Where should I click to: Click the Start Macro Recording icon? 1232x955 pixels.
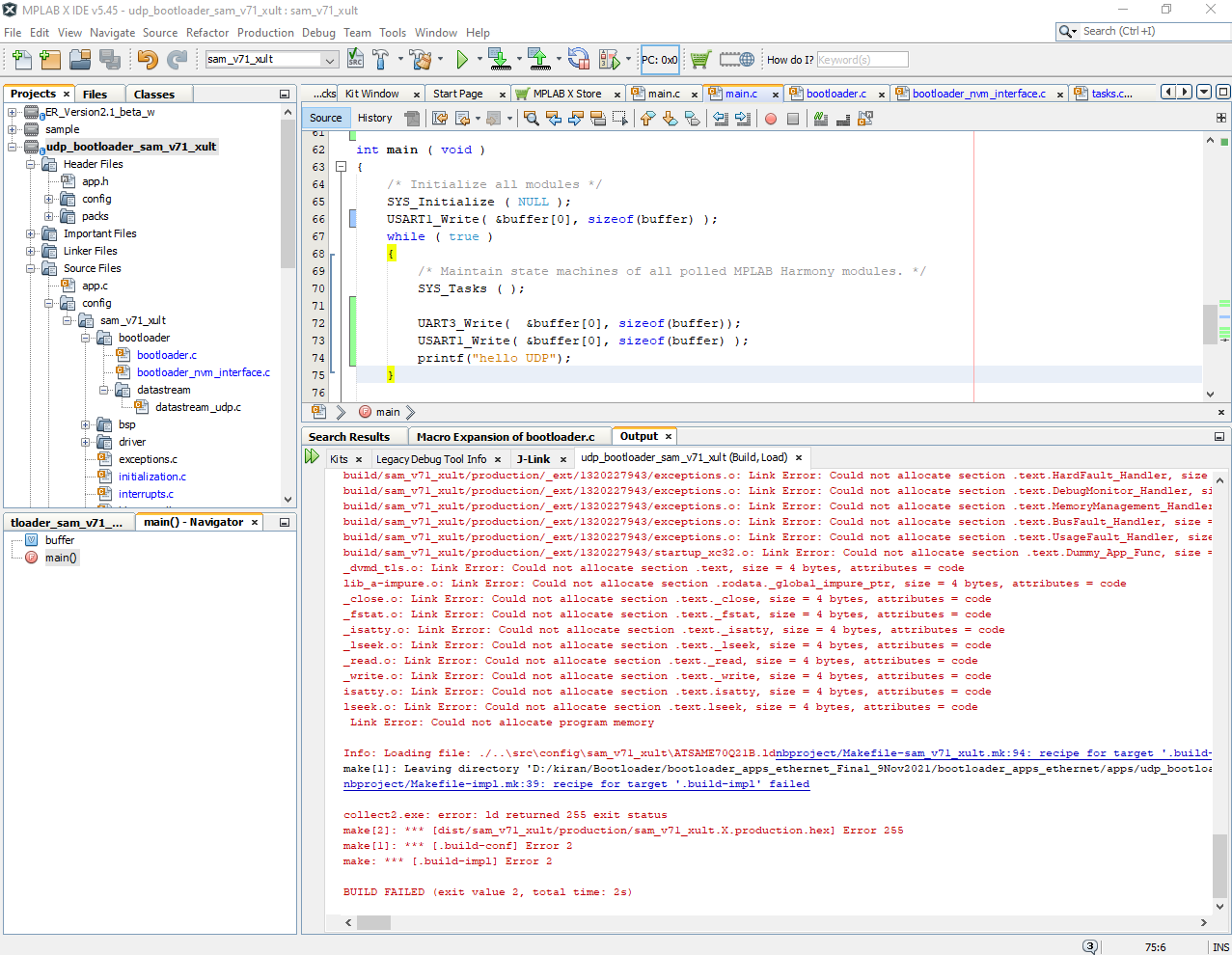[x=772, y=118]
